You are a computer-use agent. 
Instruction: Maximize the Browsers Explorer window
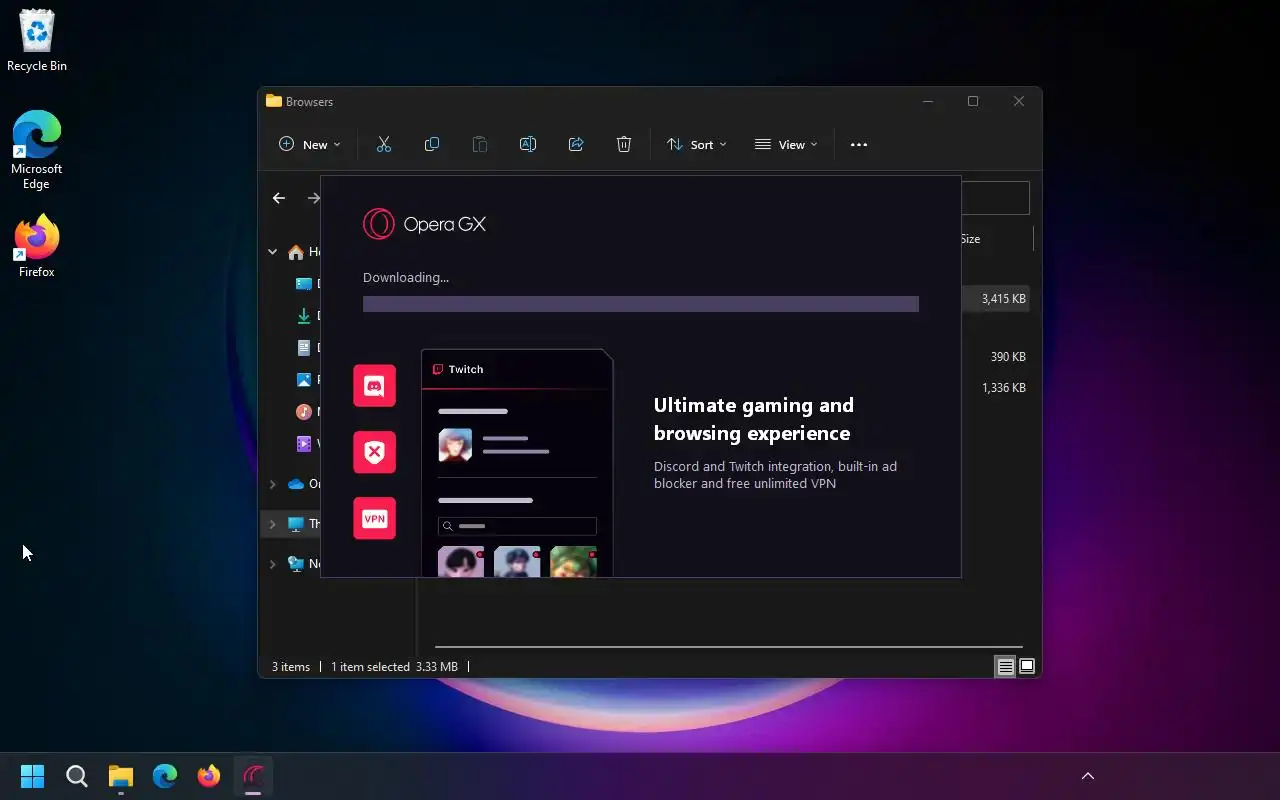(x=973, y=101)
